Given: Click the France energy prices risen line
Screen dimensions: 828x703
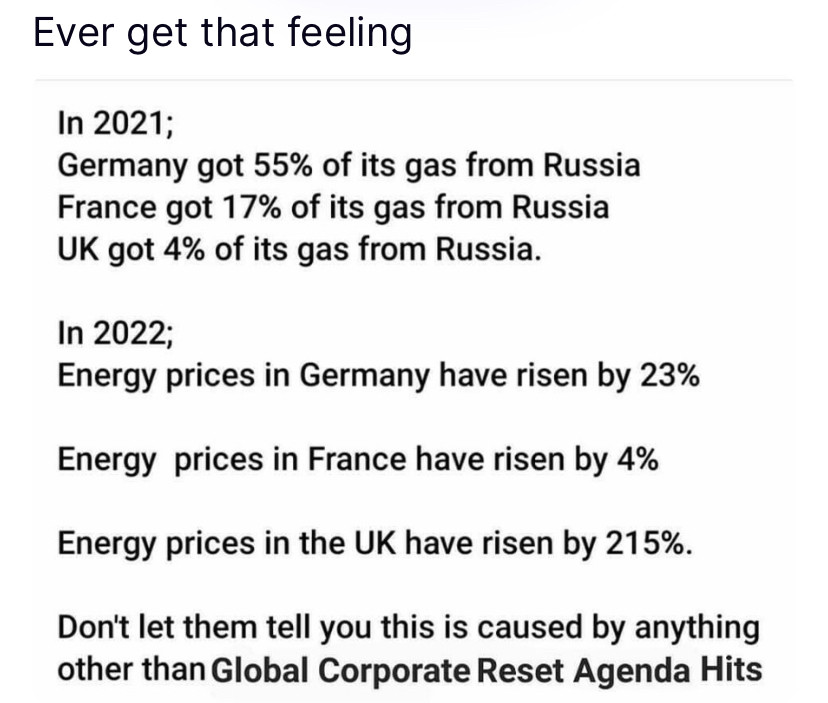Looking at the screenshot, I should pos(357,461).
